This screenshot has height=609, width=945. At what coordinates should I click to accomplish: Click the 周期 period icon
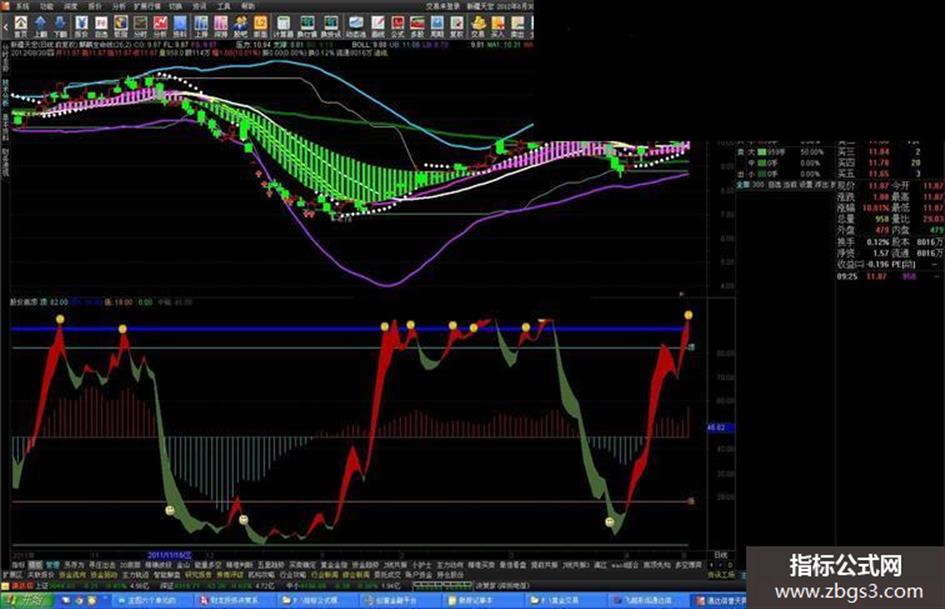[x=437, y=26]
